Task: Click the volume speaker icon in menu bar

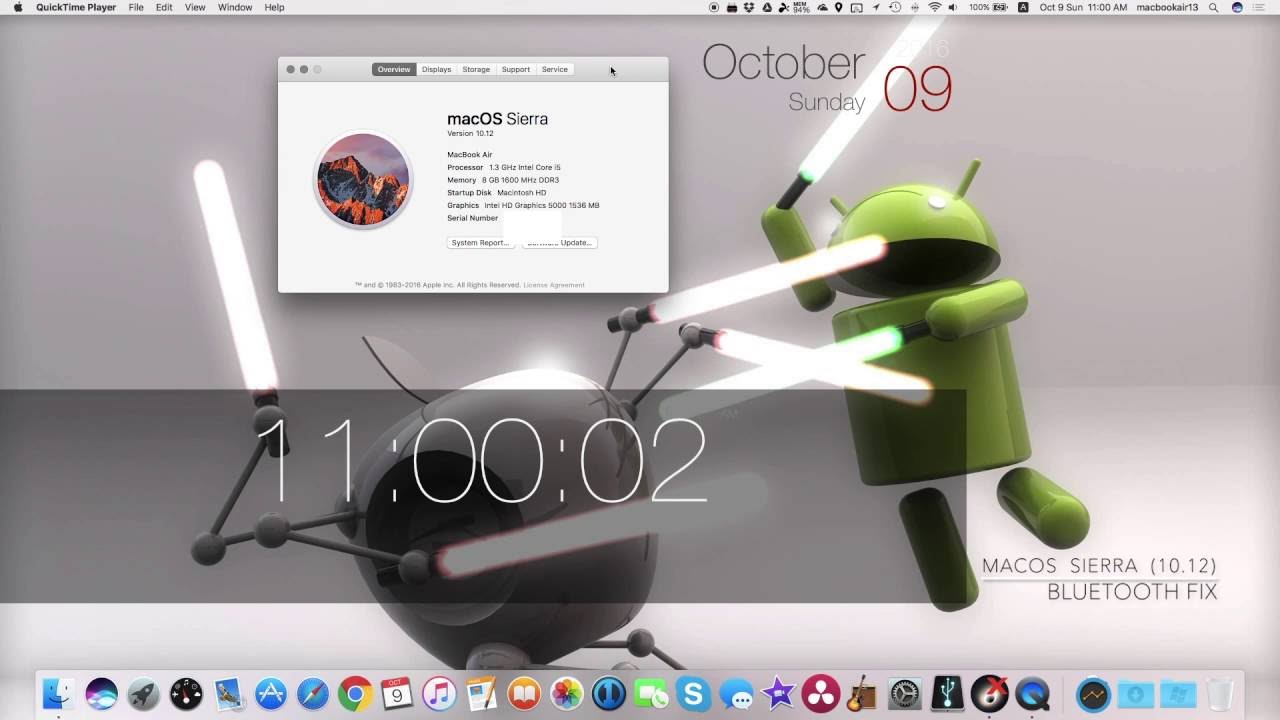Action: [x=953, y=7]
